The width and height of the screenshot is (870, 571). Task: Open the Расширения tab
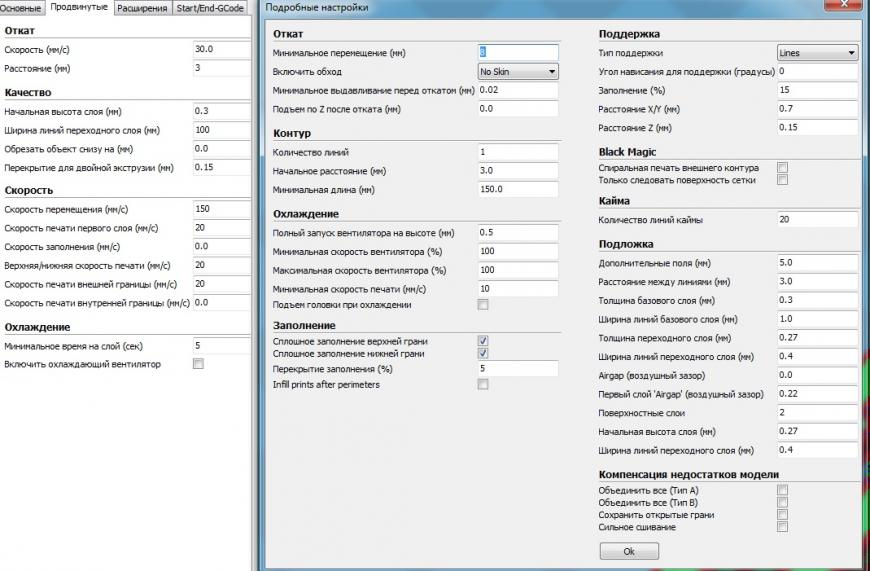142,8
